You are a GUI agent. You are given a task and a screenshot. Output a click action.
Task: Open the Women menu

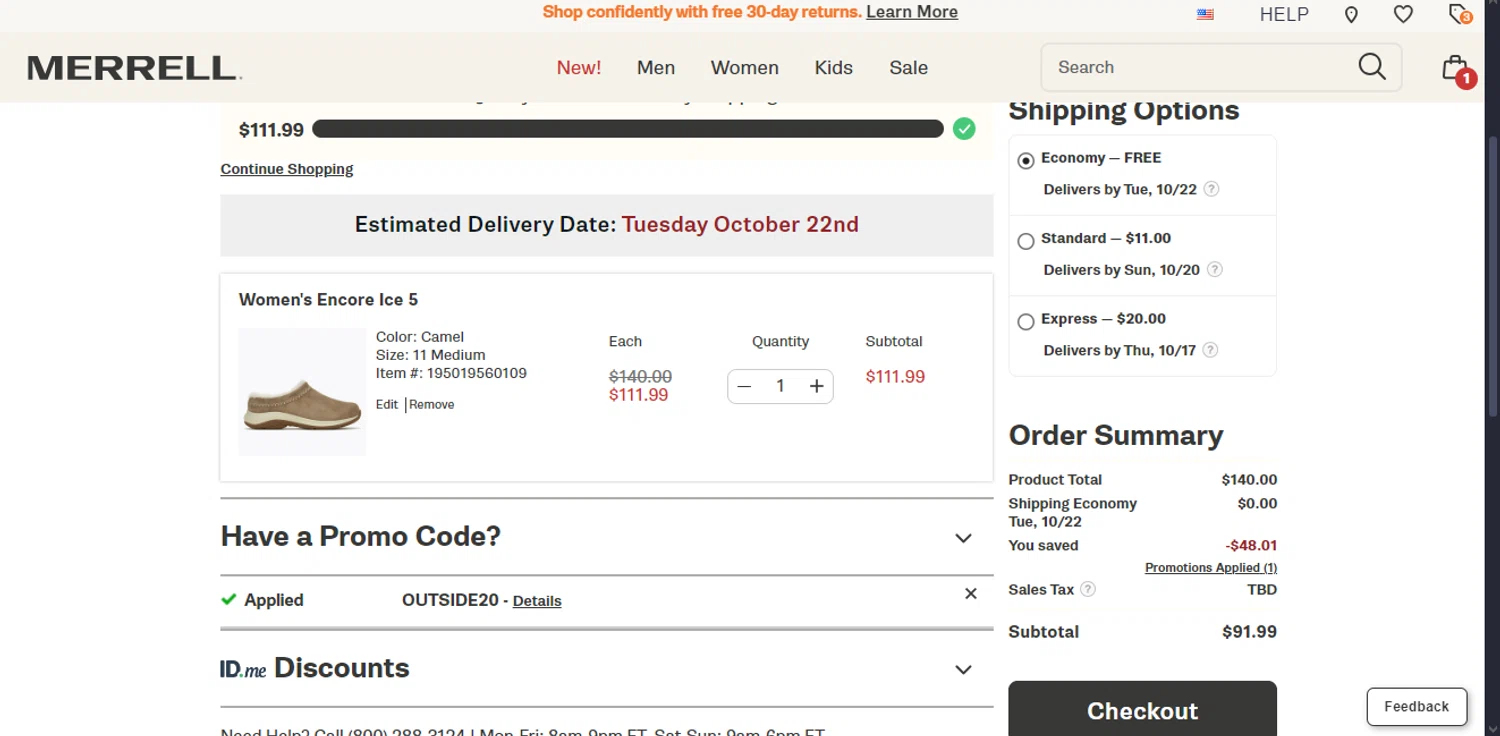pos(745,68)
